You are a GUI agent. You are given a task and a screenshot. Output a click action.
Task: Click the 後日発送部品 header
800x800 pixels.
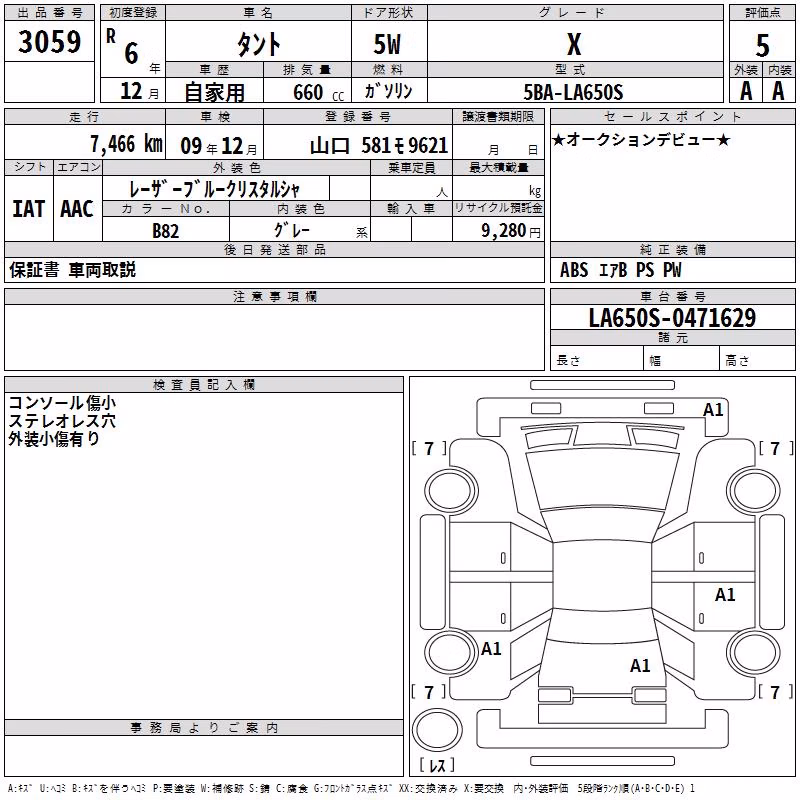(x=274, y=249)
